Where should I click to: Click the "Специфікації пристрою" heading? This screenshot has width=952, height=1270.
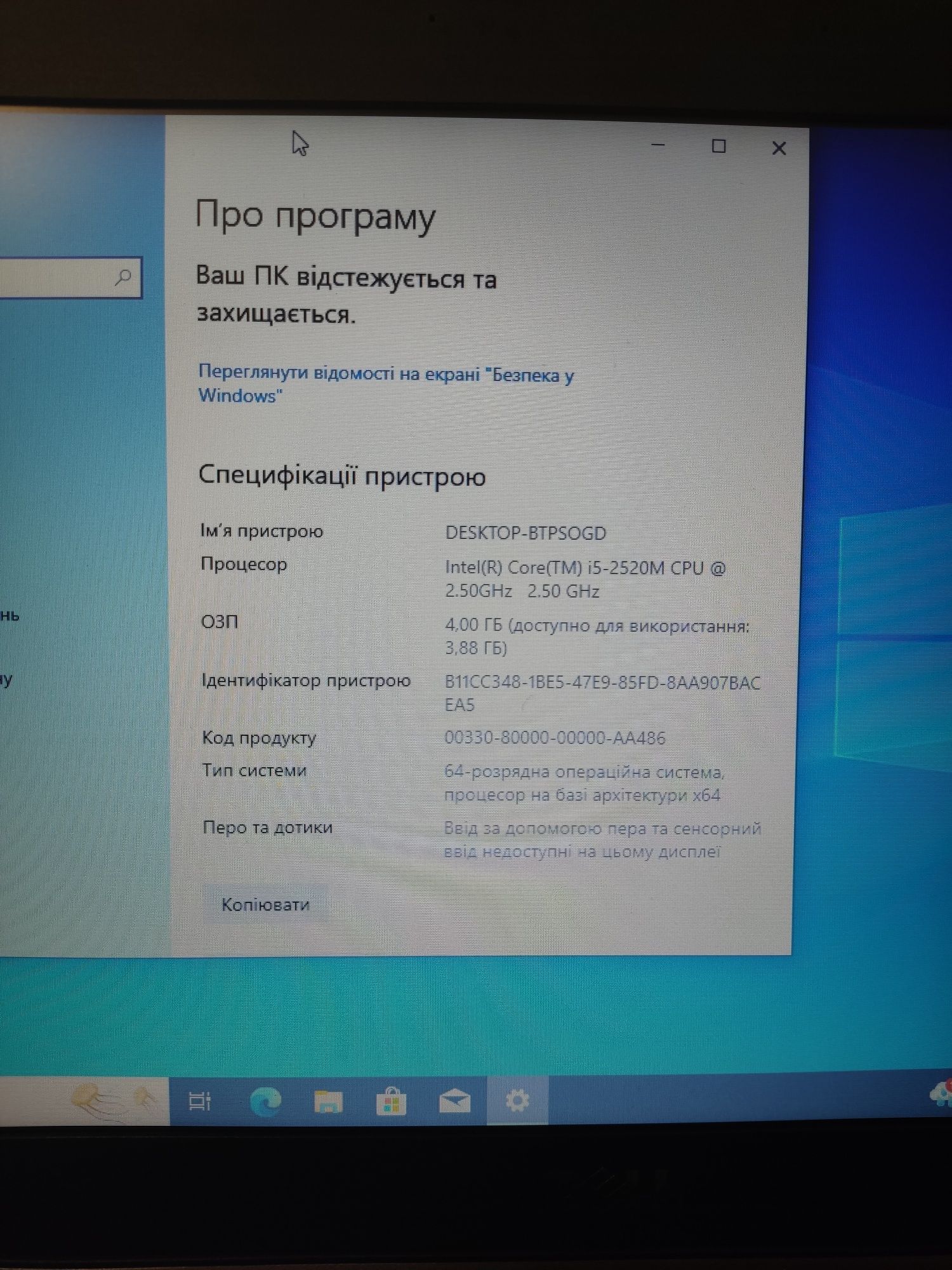tap(342, 476)
